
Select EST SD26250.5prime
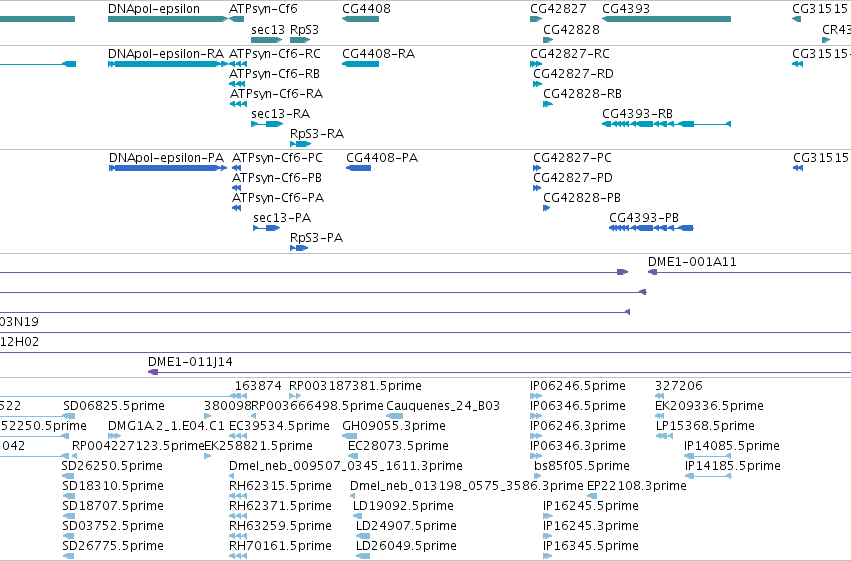pyautogui.click(x=67, y=476)
